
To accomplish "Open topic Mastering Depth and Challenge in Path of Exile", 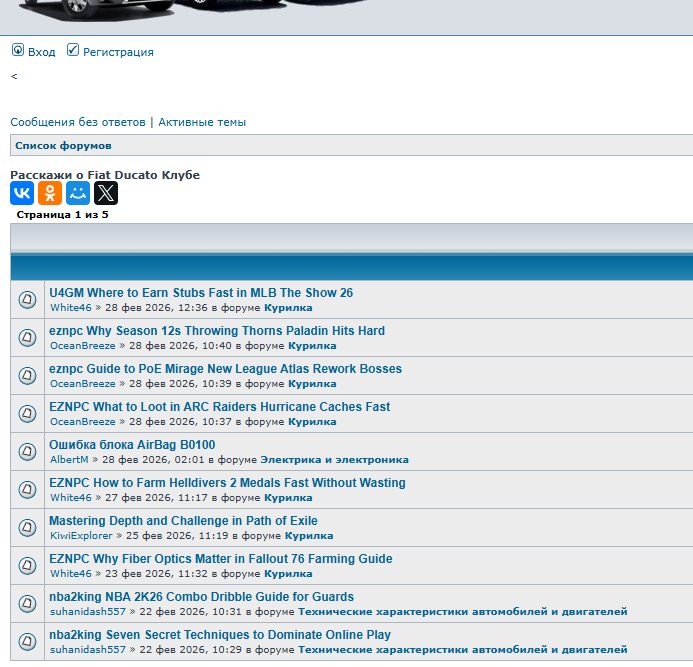I will (183, 521).
